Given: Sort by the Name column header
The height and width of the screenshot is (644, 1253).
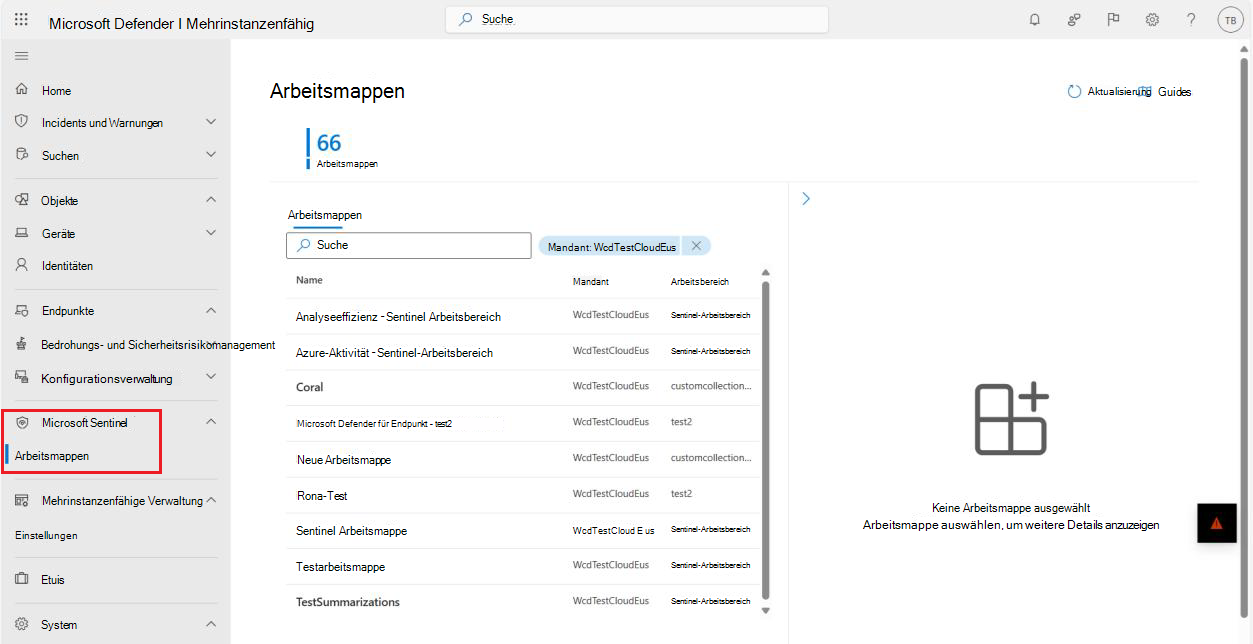Looking at the screenshot, I should click(x=309, y=281).
